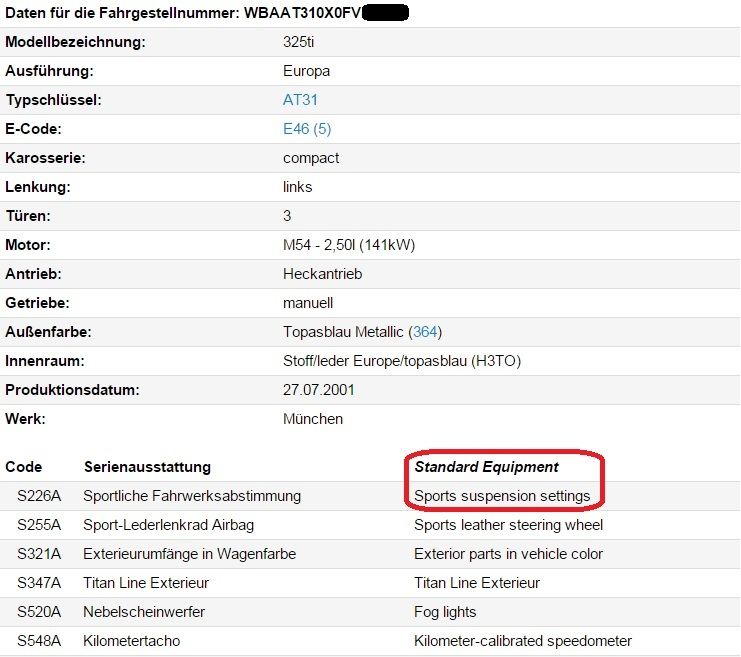Click the 'compact' Karosserie value
The height and width of the screenshot is (657, 741).
click(311, 158)
